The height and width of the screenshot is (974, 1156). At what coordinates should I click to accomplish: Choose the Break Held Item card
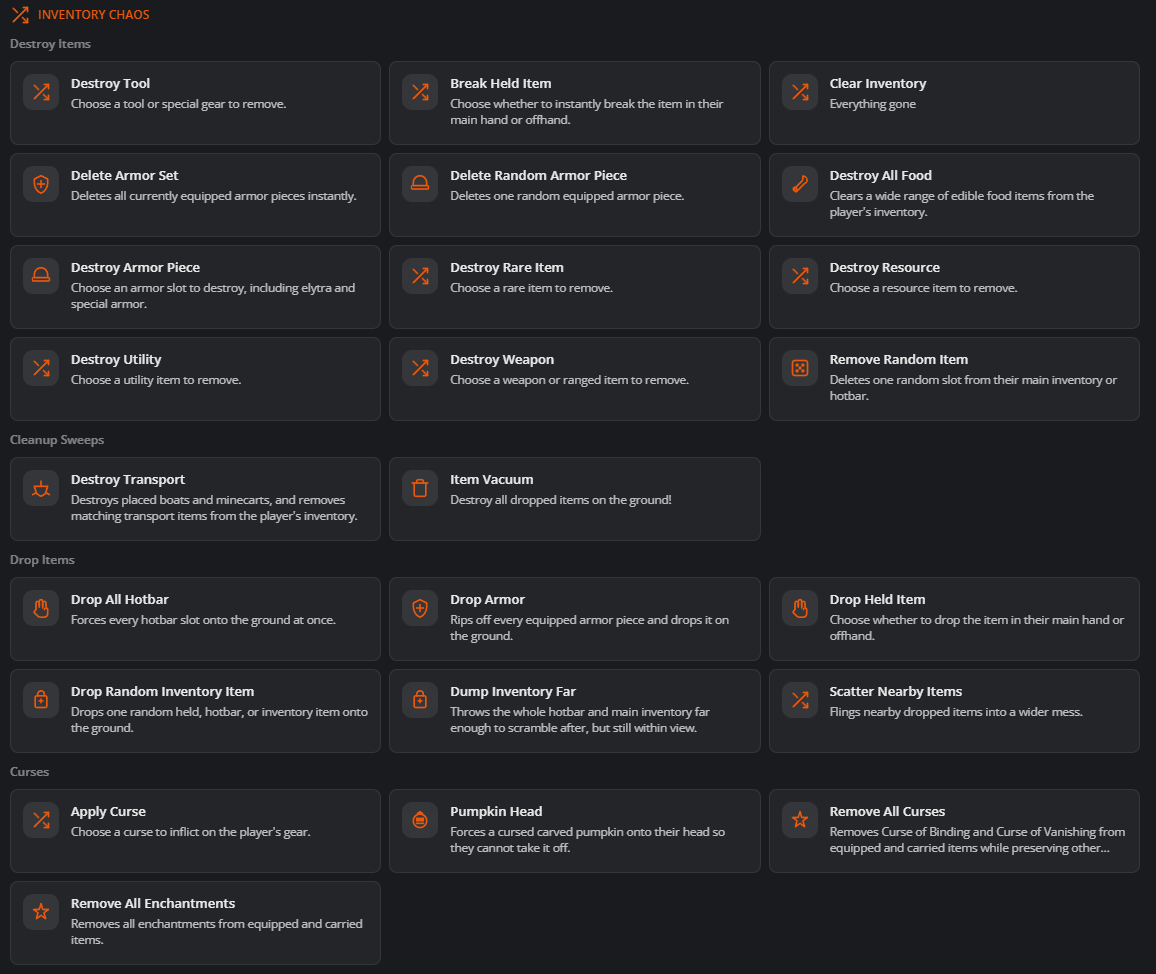pyautogui.click(x=575, y=103)
